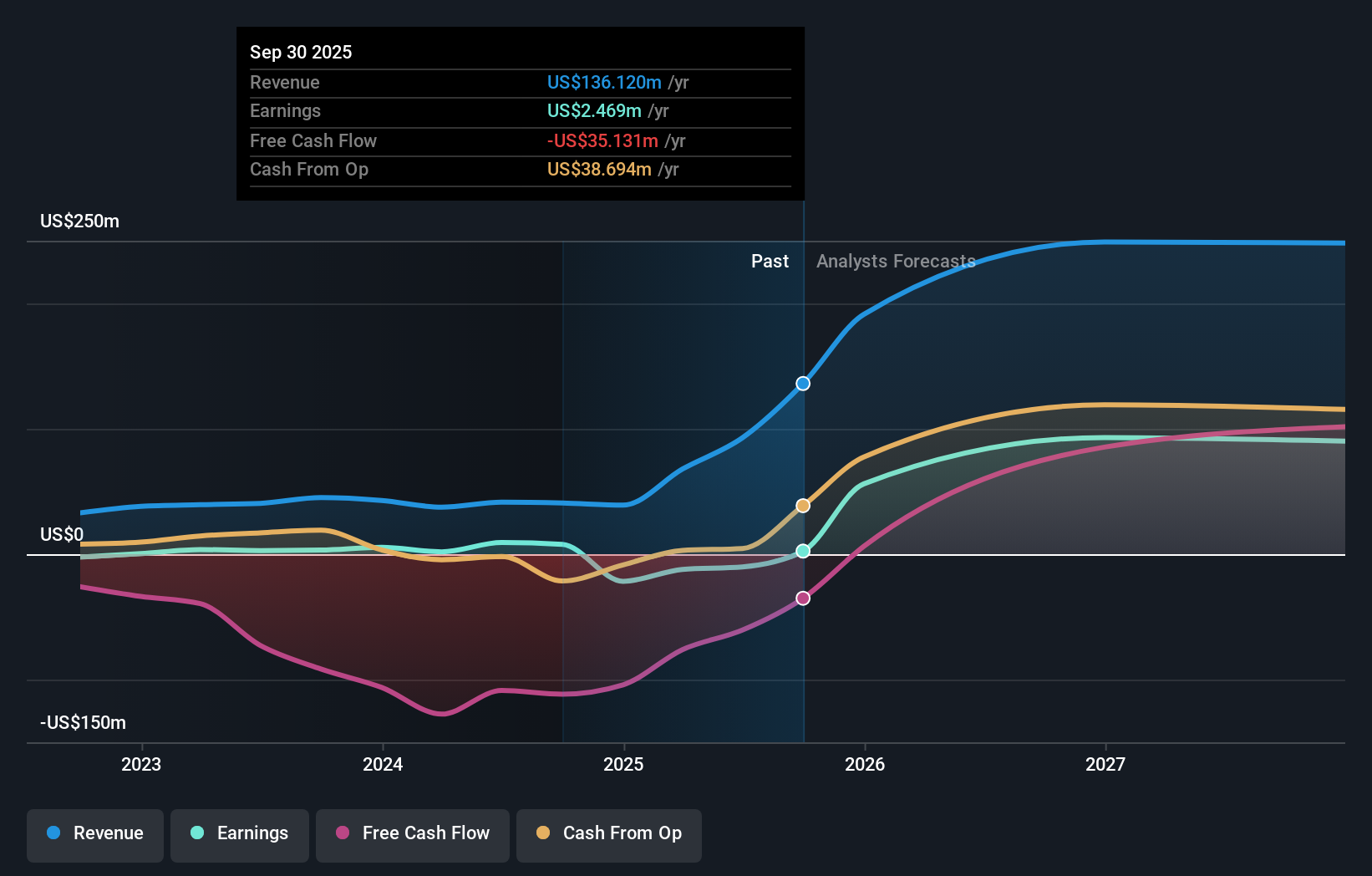The height and width of the screenshot is (876, 1372).
Task: Toggle the Revenue series visibility
Action: pos(94,834)
